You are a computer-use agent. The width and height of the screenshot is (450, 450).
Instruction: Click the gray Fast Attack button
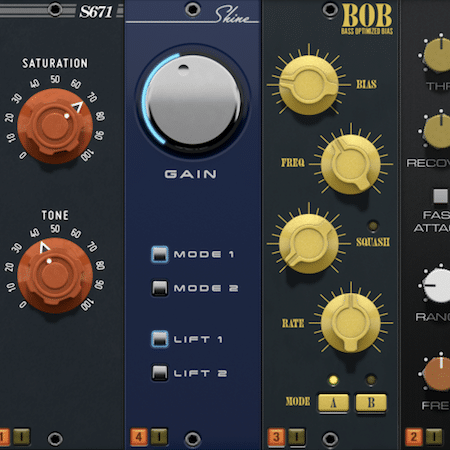440,196
